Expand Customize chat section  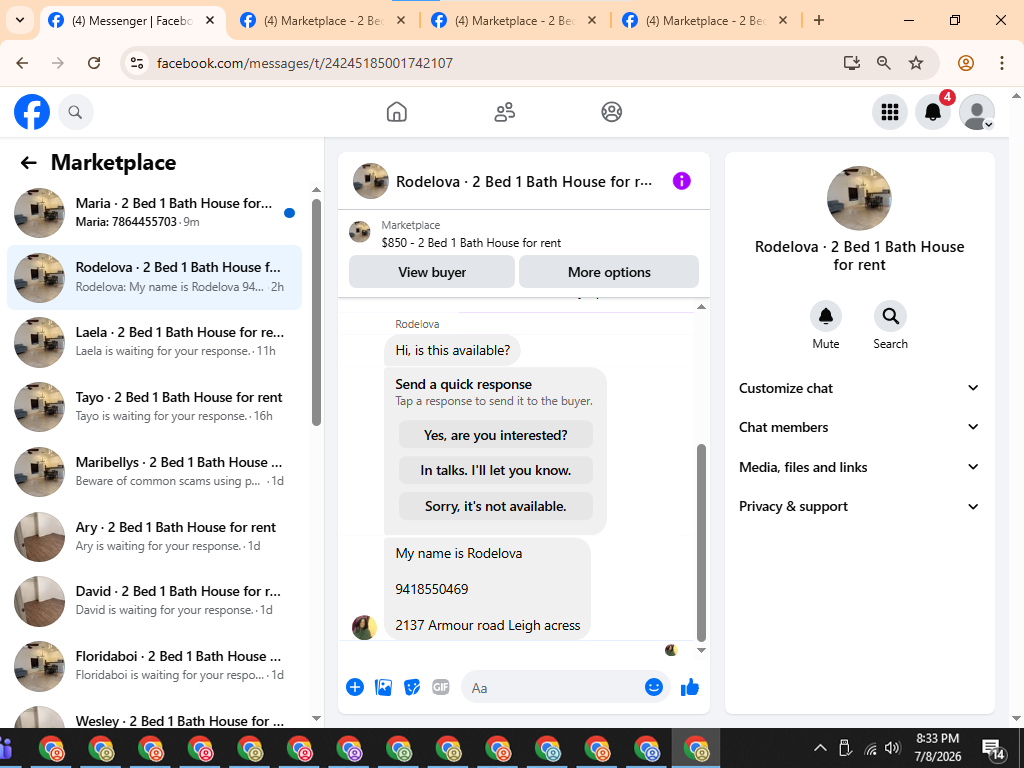(859, 388)
